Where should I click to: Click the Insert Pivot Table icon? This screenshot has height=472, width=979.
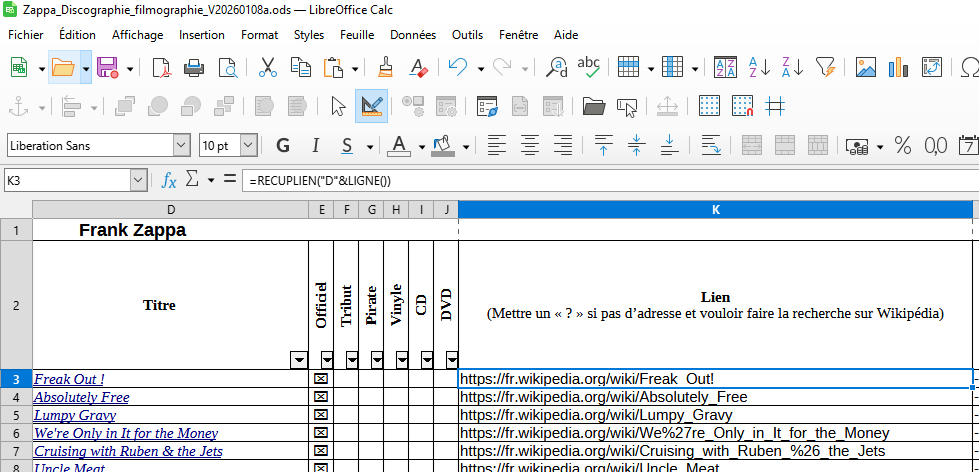(x=932, y=67)
